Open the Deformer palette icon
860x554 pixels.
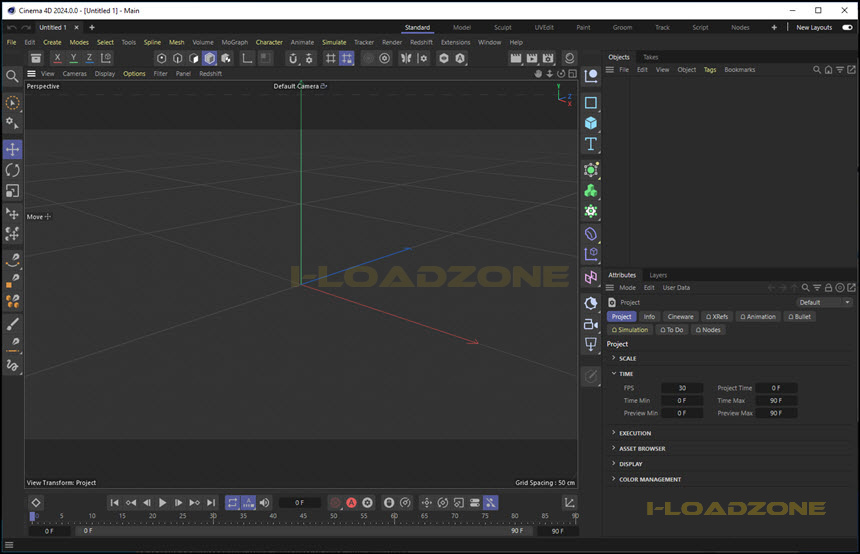point(591,234)
